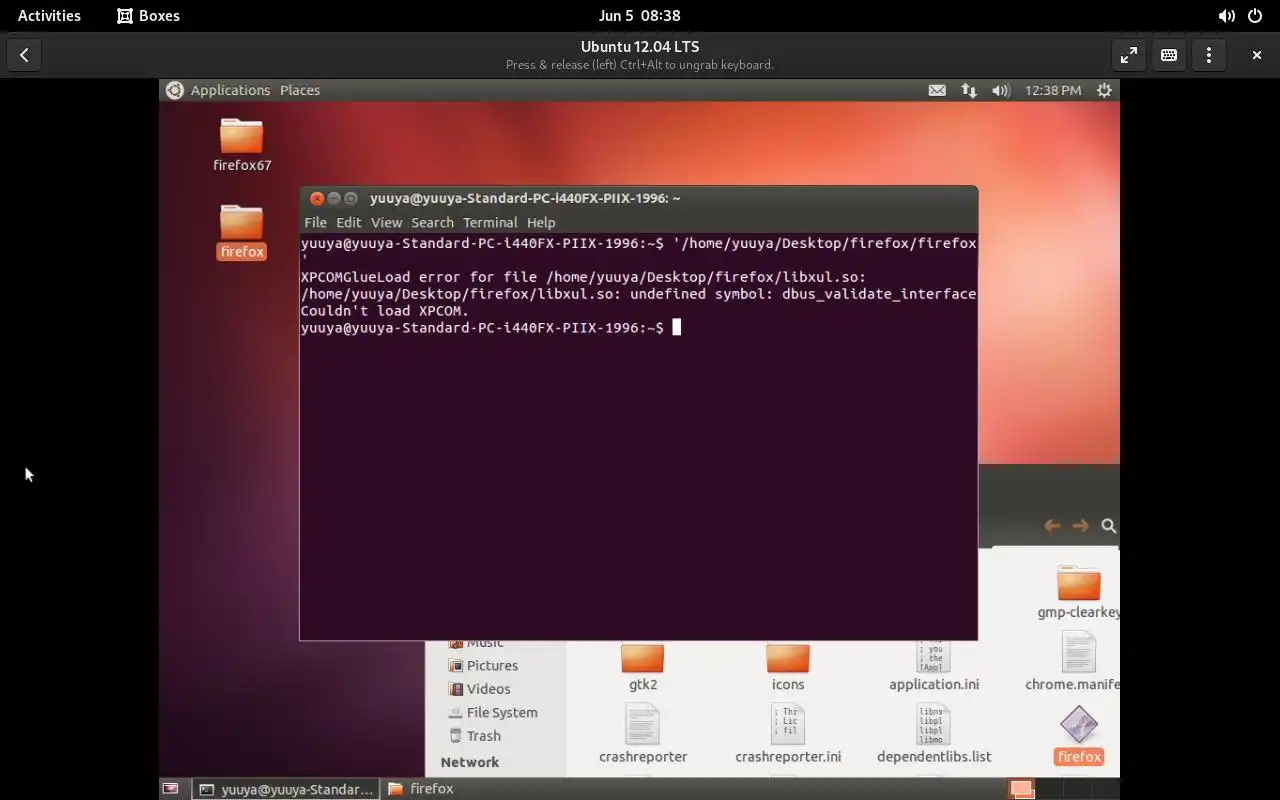This screenshot has width=1280, height=800.
Task: Select Pictures in file manager sidebar
Action: pyautogui.click(x=484, y=665)
